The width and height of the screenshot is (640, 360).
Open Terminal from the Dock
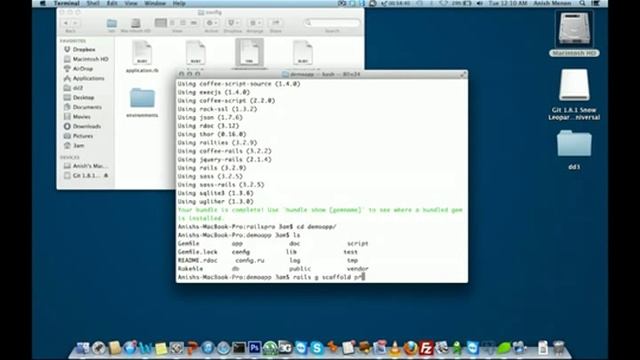(x=239, y=348)
